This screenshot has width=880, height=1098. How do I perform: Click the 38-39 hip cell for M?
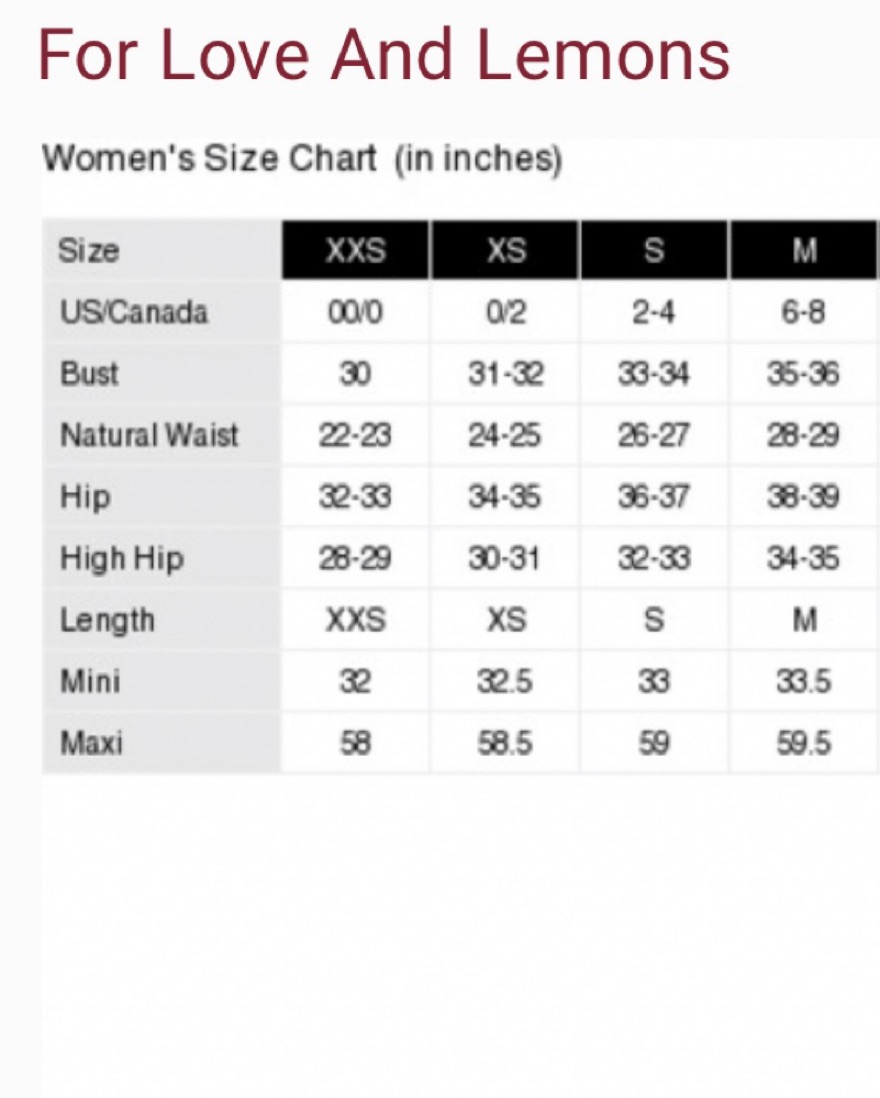(x=804, y=497)
